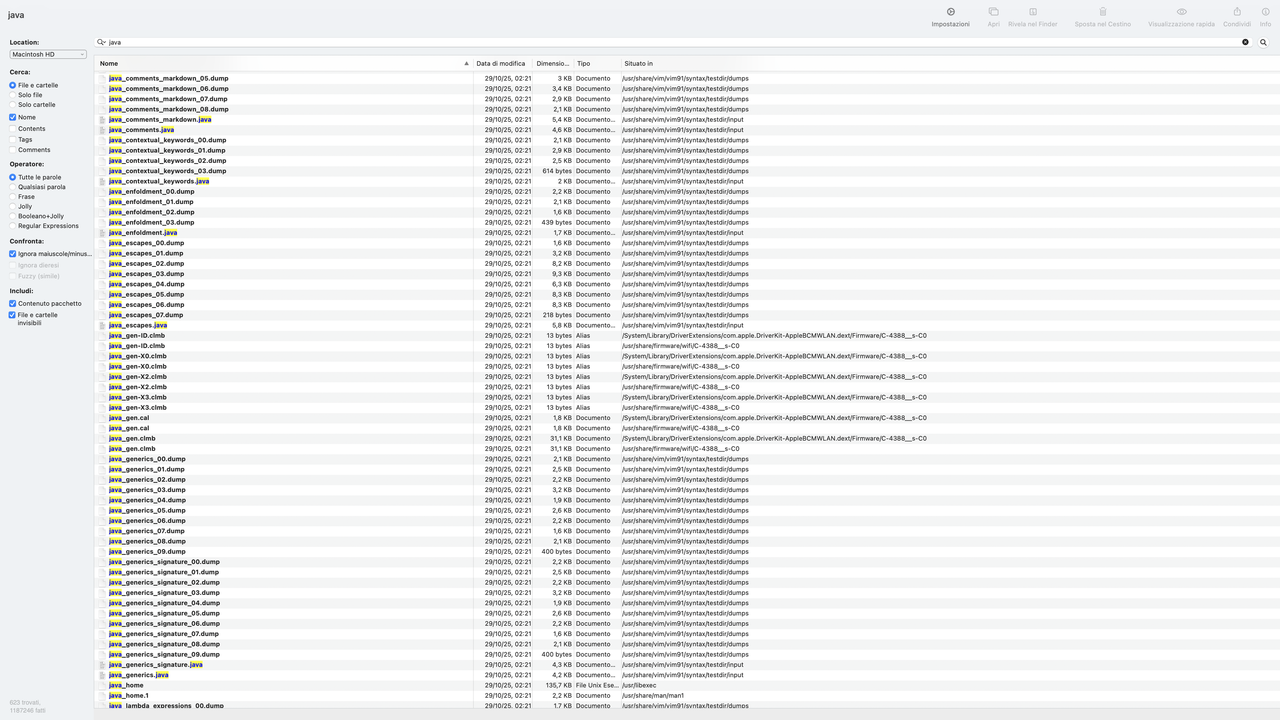Image resolution: width=1280 pixels, height=720 pixels.
Task: Open the Info toolbar icon
Action: click(1264, 17)
